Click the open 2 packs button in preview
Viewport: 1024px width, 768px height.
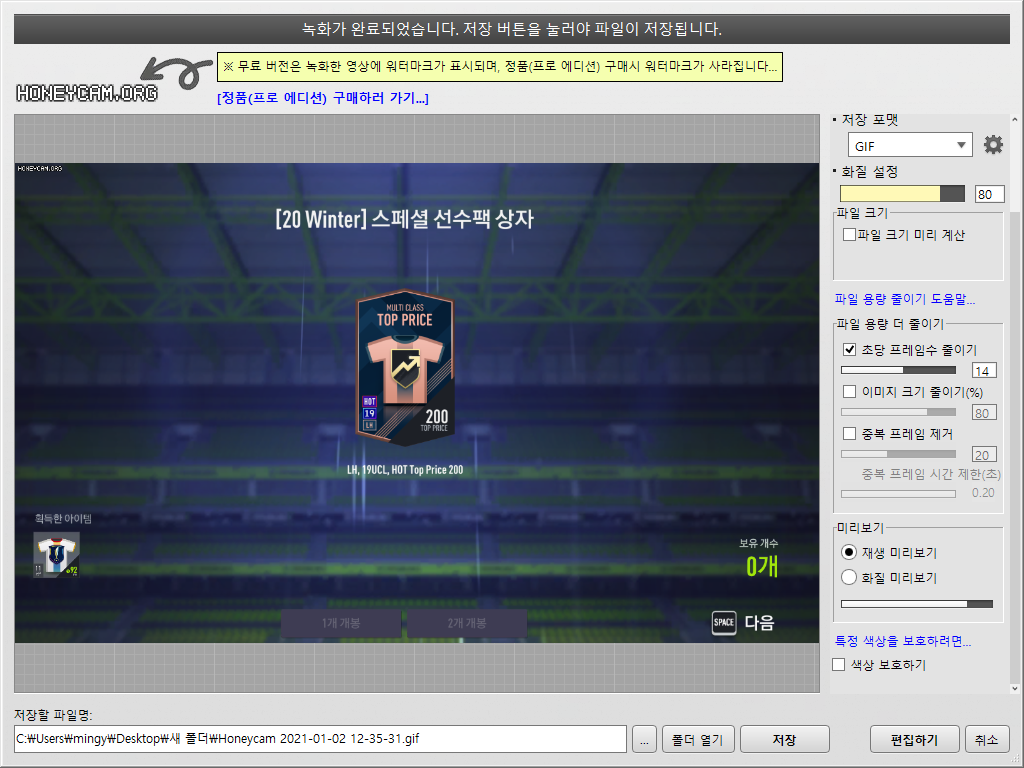click(467, 623)
